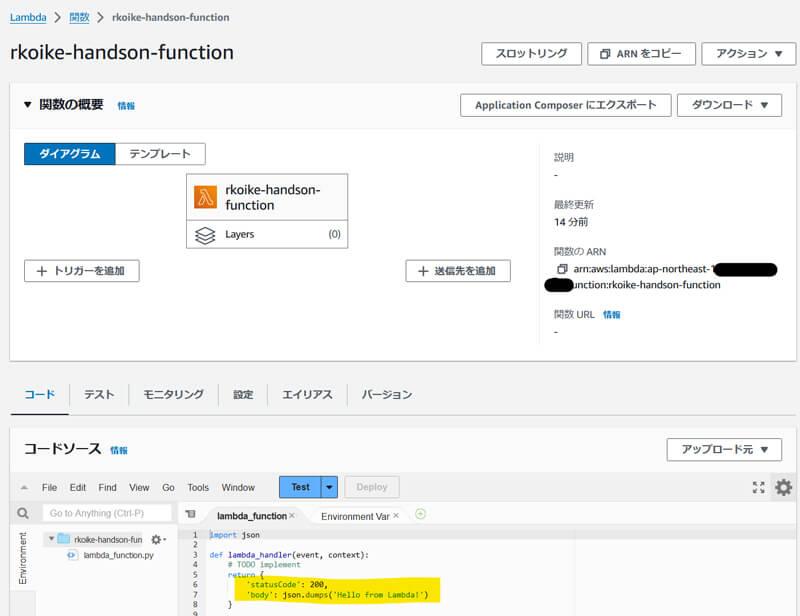Open the 情報 link beside 関数の概要

pos(126,106)
